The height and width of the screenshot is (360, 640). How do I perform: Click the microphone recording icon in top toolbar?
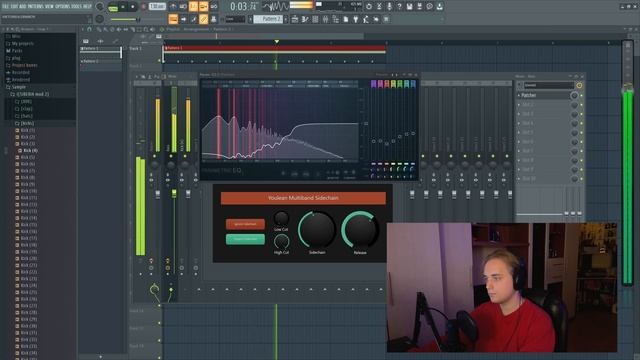coord(389,7)
